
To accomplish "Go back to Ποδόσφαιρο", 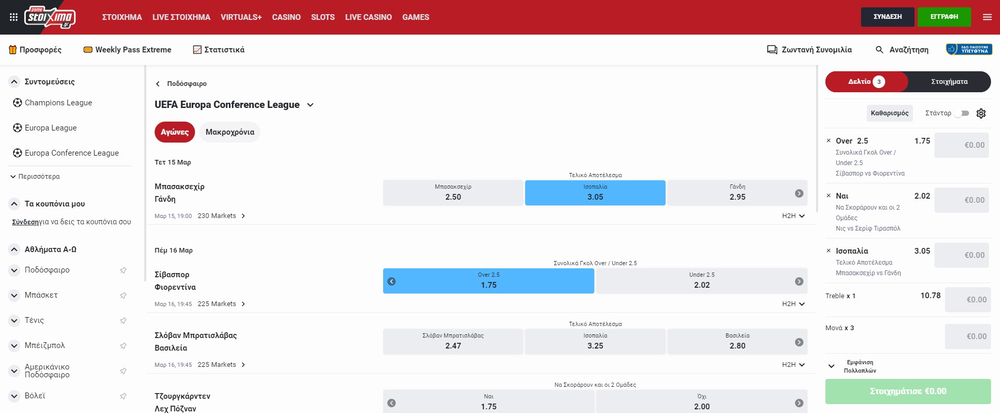I will pyautogui.click(x=181, y=83).
